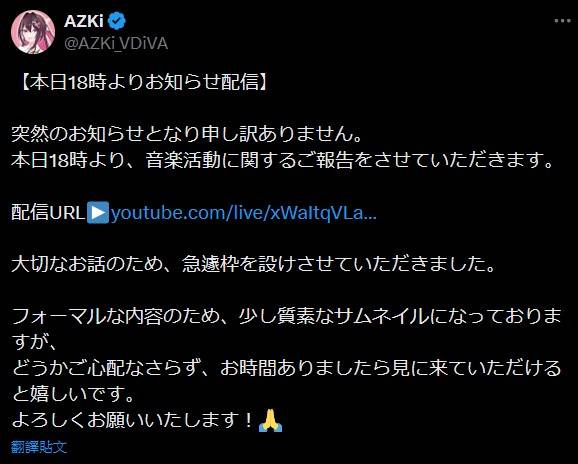Open AZKi's profile avatar picture
The height and width of the screenshot is (464, 578).
coord(33,32)
